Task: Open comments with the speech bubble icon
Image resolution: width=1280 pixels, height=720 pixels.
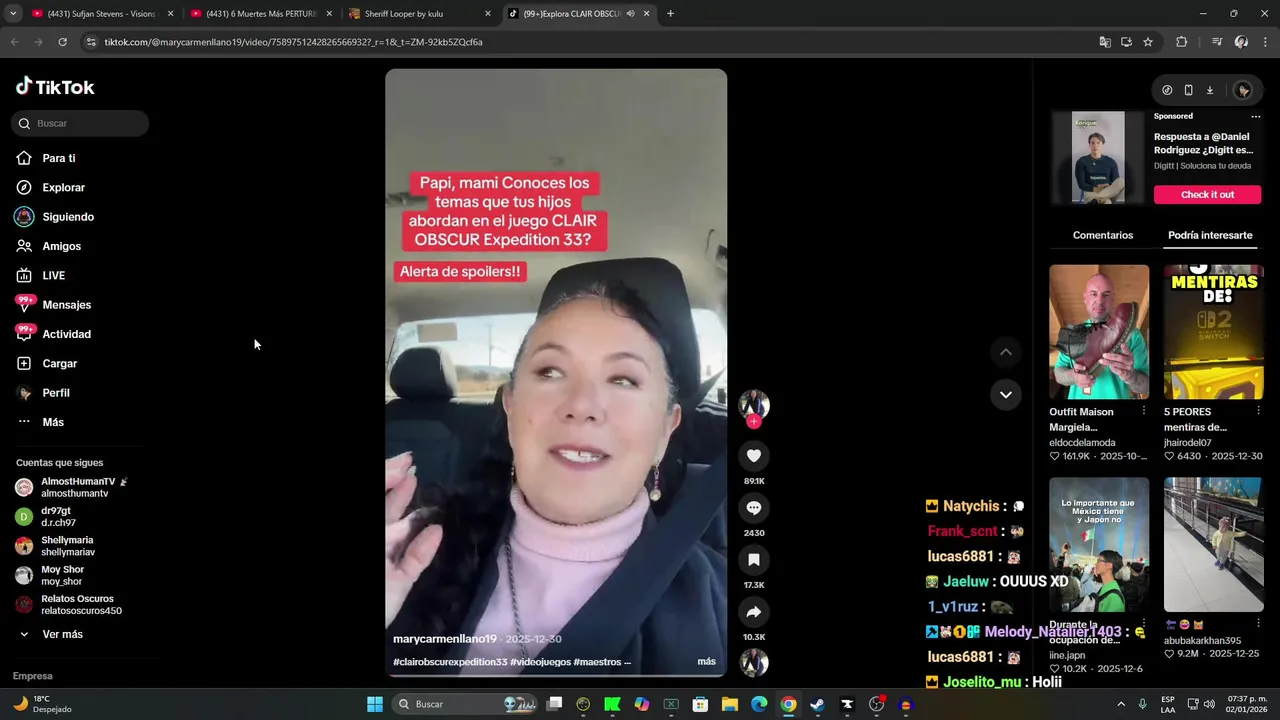Action: (x=754, y=508)
